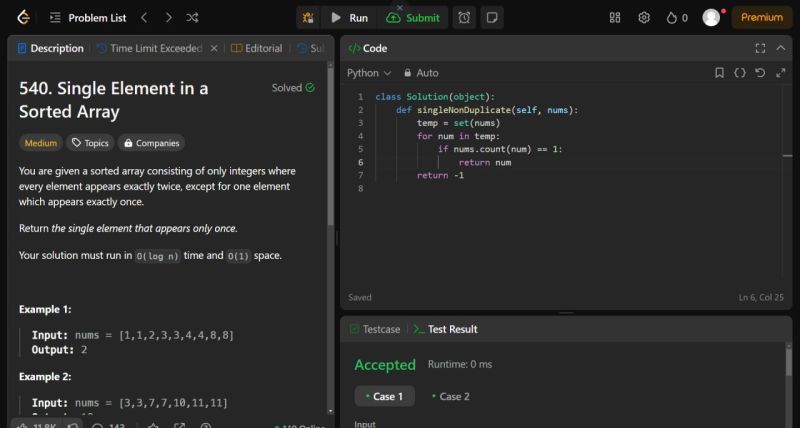Expand editor with diagonal arrows icon
Viewport: 800px width, 428px height.
pos(781,73)
